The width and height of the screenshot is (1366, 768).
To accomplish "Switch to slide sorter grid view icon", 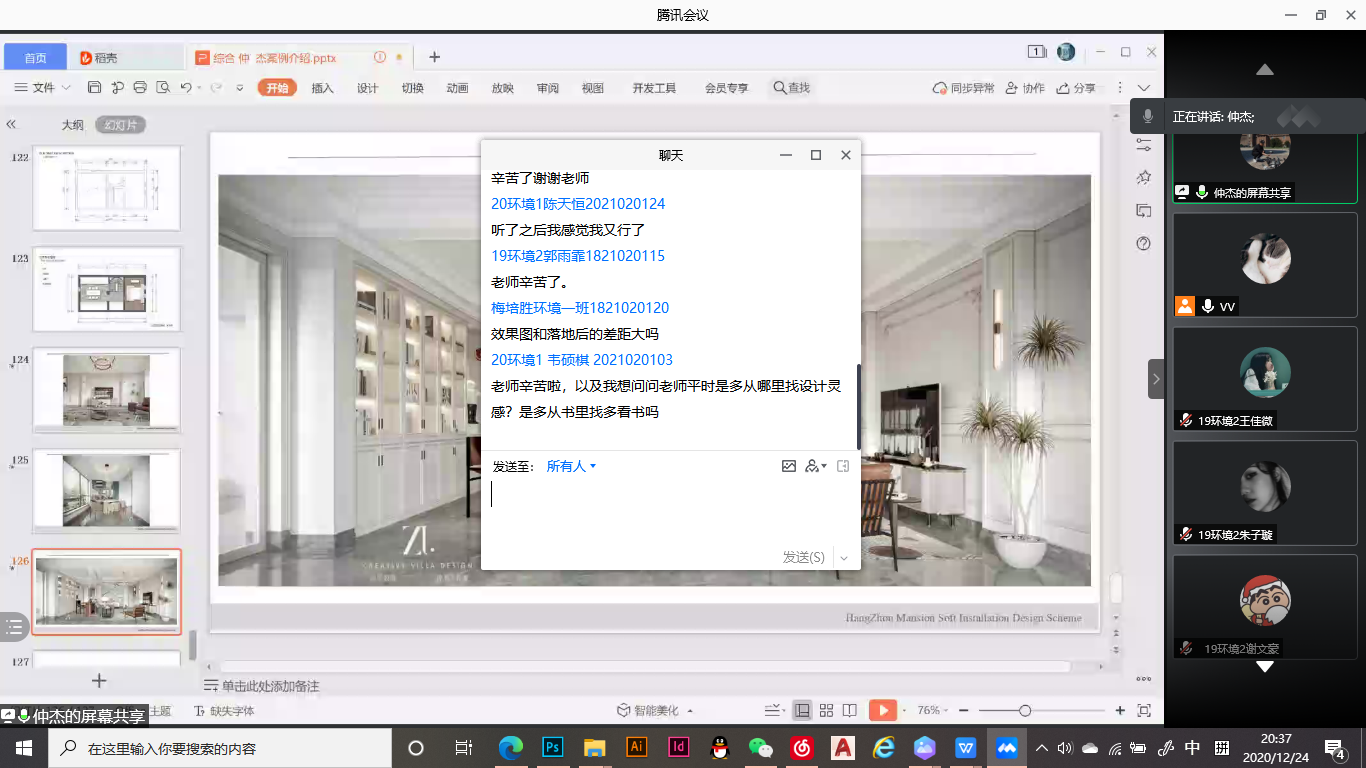I will pyautogui.click(x=826, y=710).
